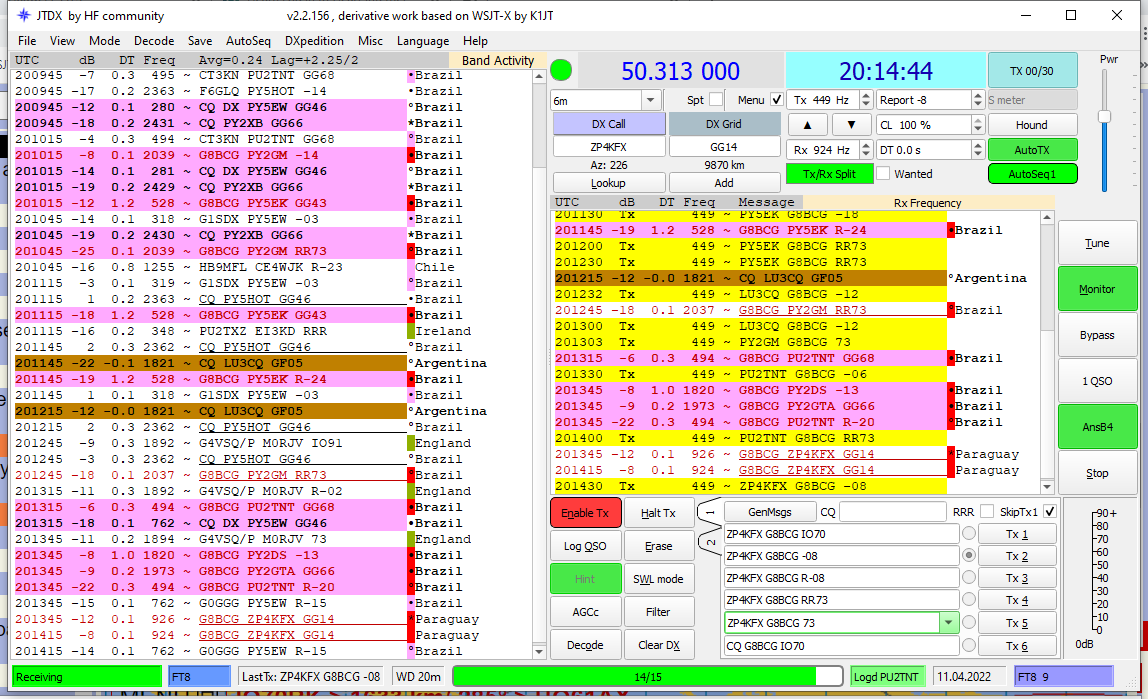Toggle the Hound button
This screenshot has width=1148, height=699.
tap(1032, 124)
